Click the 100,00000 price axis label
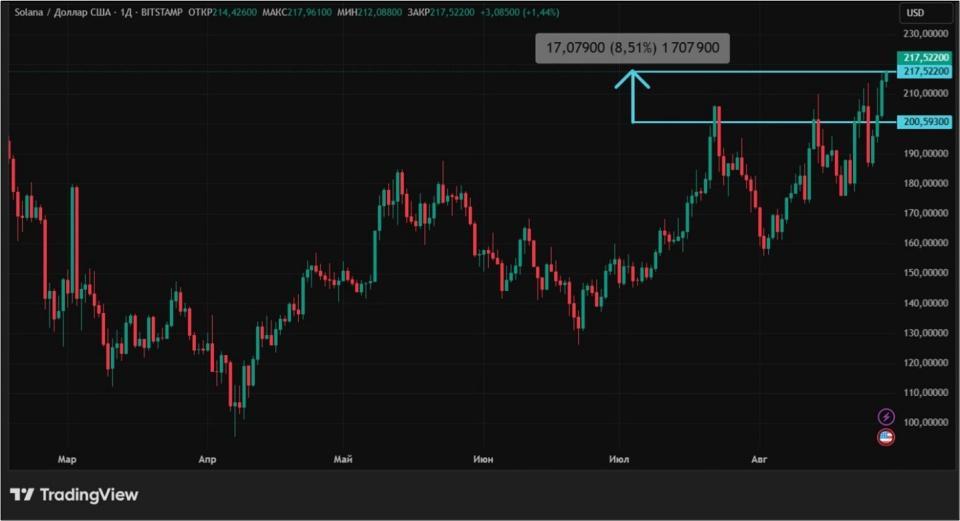This screenshot has height=521, width=960. pos(926,422)
